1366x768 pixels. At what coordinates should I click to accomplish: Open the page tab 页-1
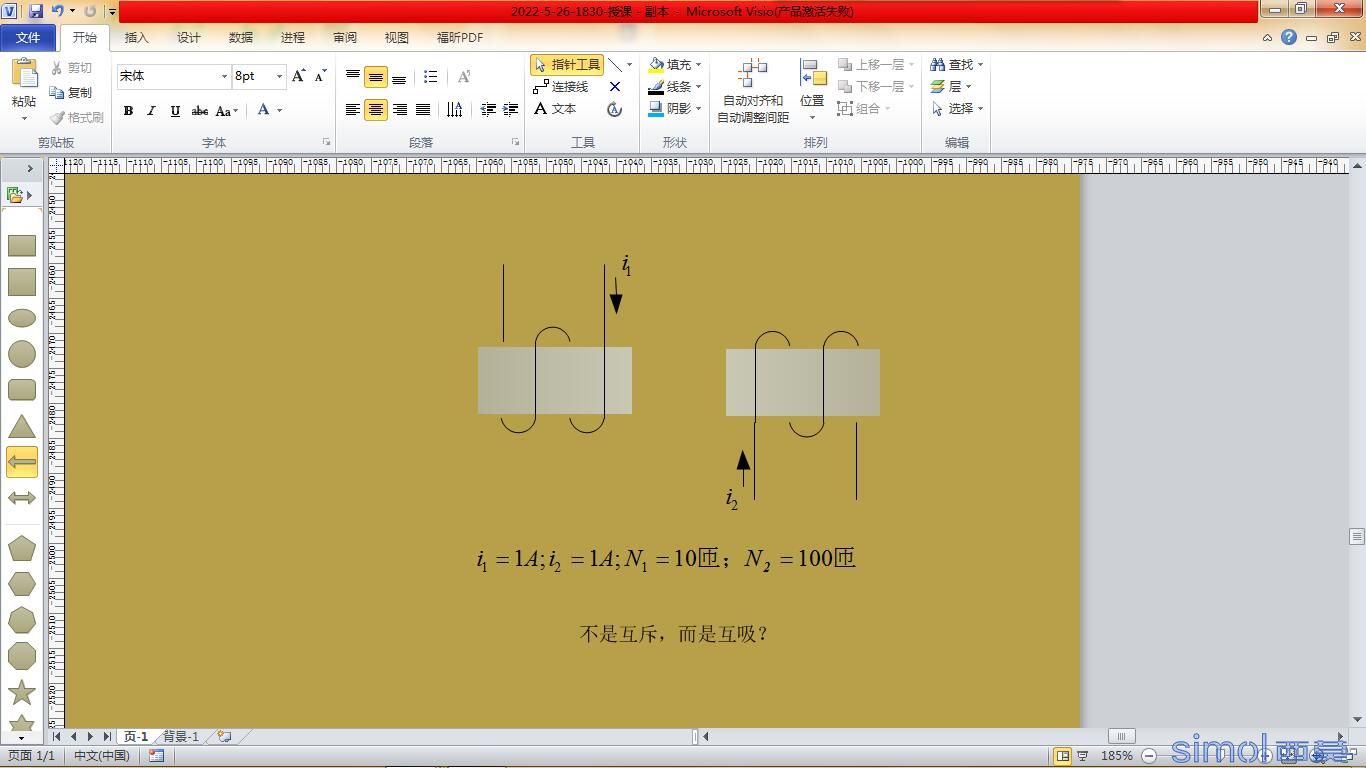pos(136,736)
